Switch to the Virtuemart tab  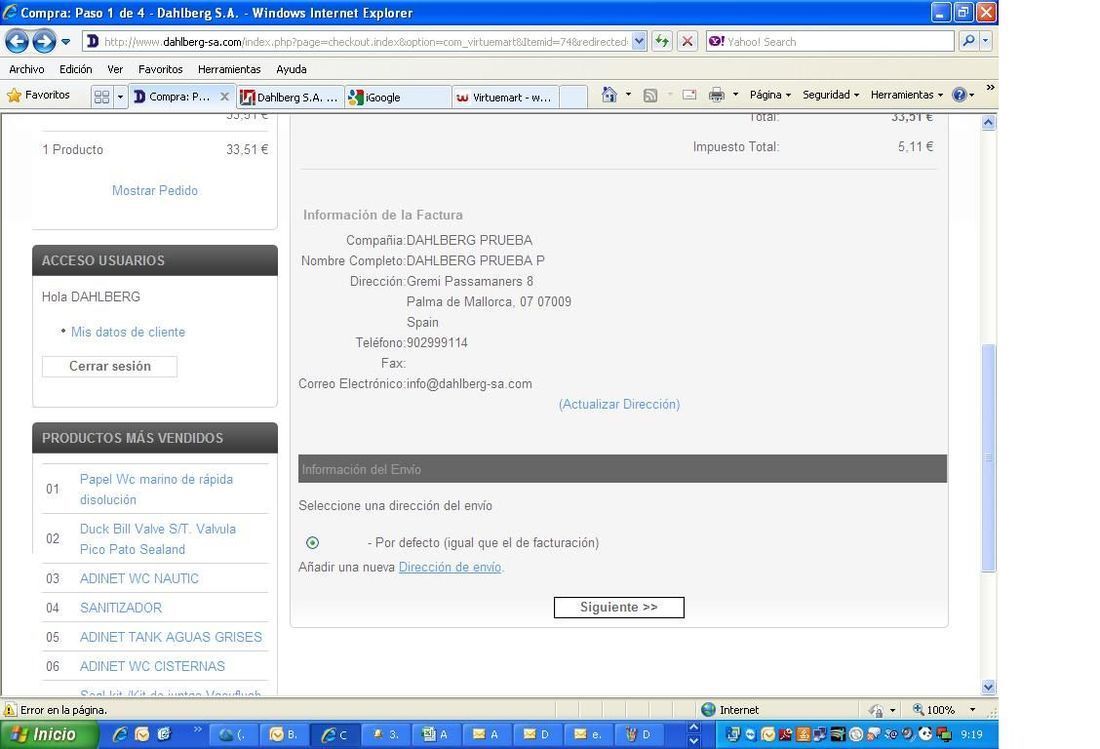(x=505, y=97)
